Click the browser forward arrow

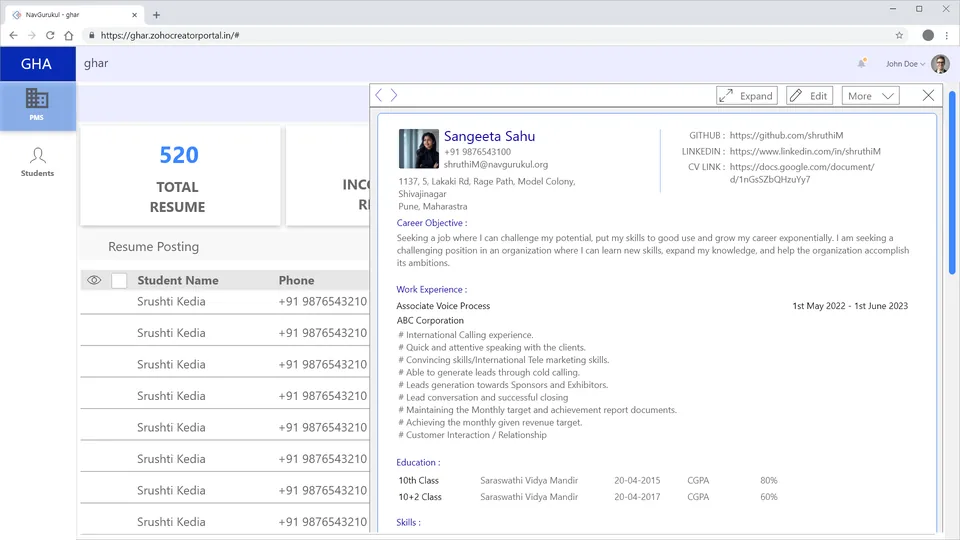click(x=32, y=36)
